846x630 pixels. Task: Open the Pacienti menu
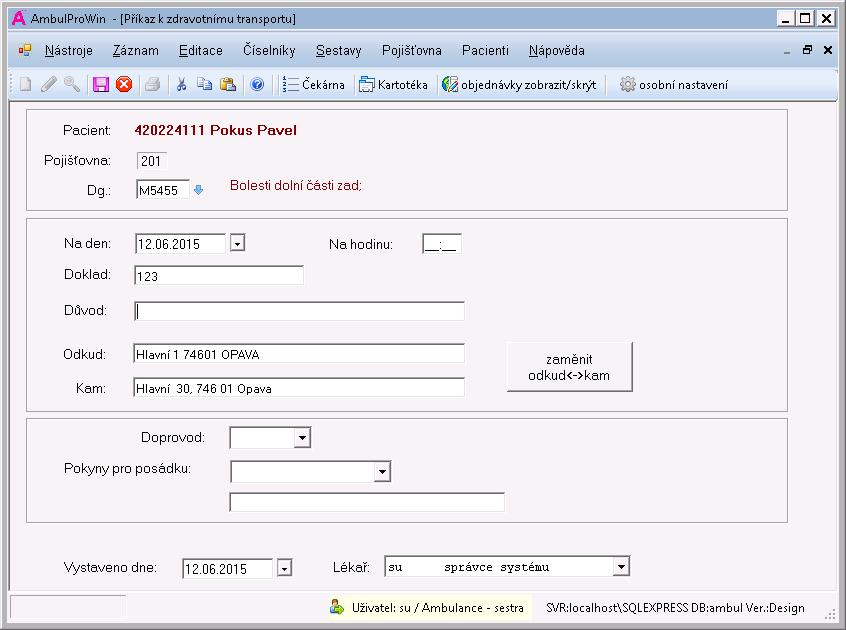pos(485,50)
